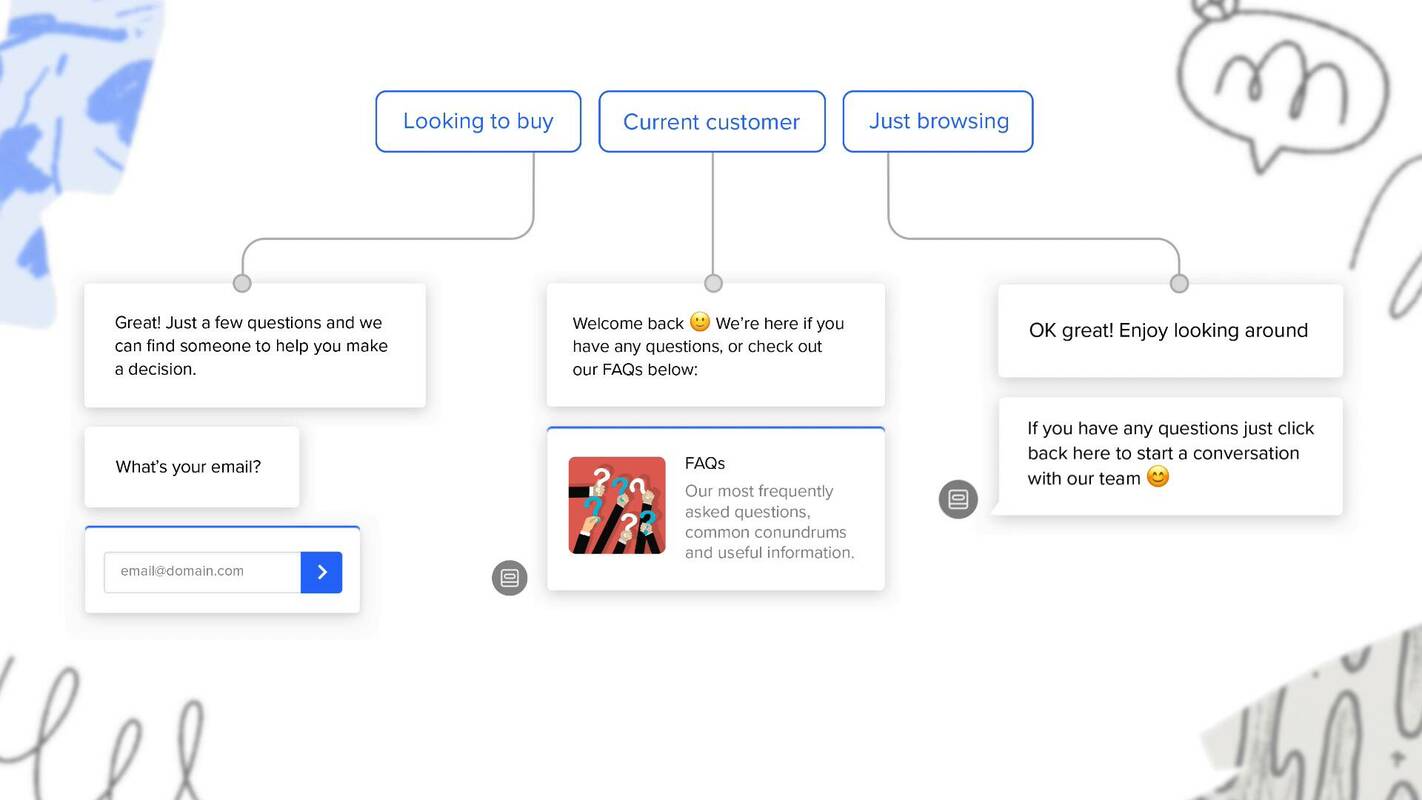
Task: Click inside the email@domain.com input field
Action: [200, 571]
